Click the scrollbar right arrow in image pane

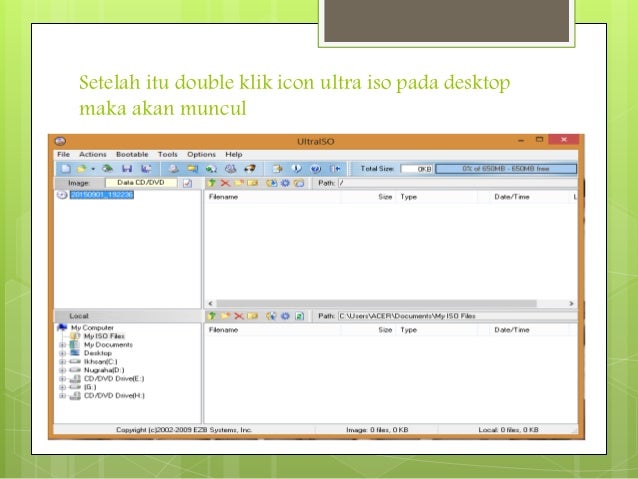click(x=571, y=304)
